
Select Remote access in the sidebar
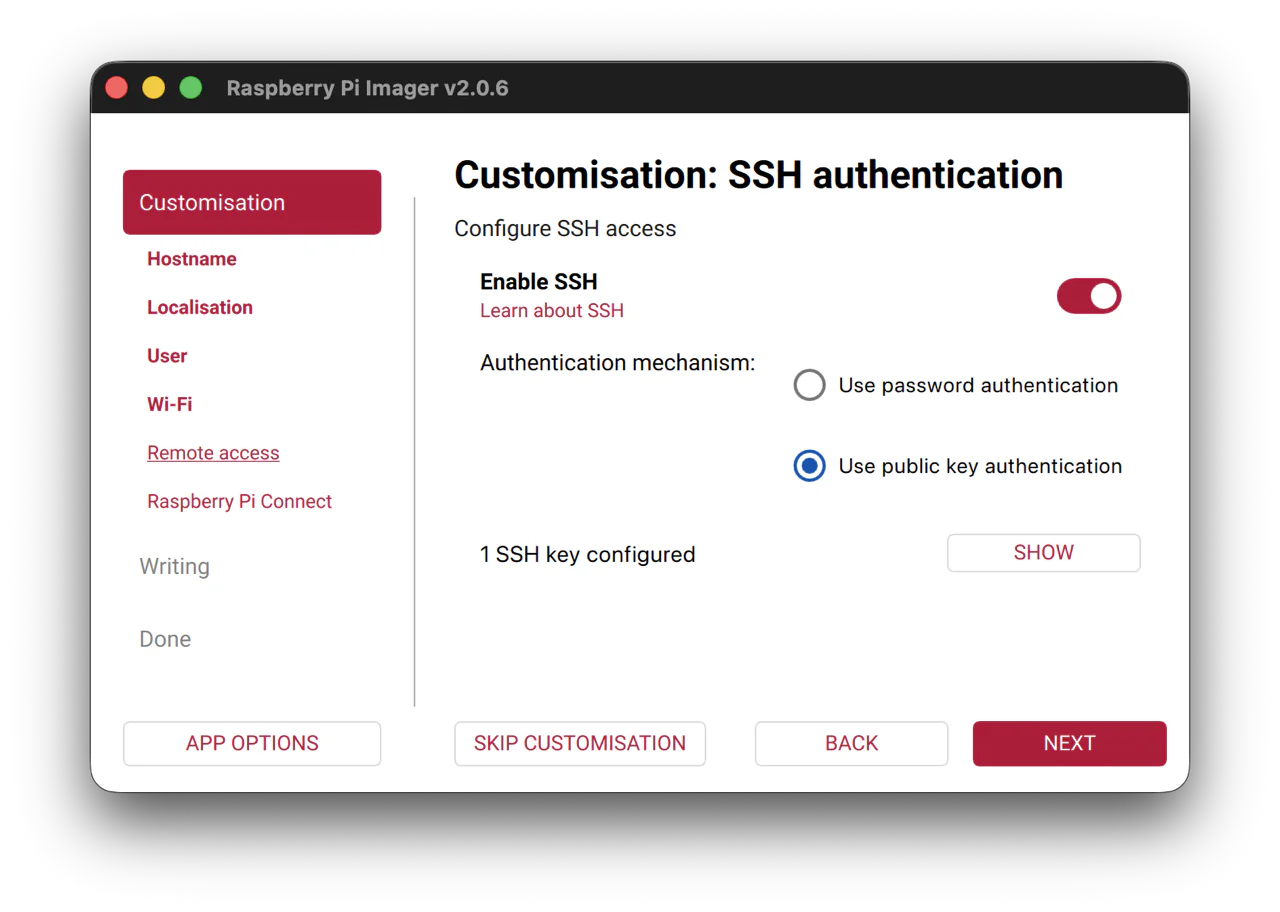pyautogui.click(x=213, y=453)
